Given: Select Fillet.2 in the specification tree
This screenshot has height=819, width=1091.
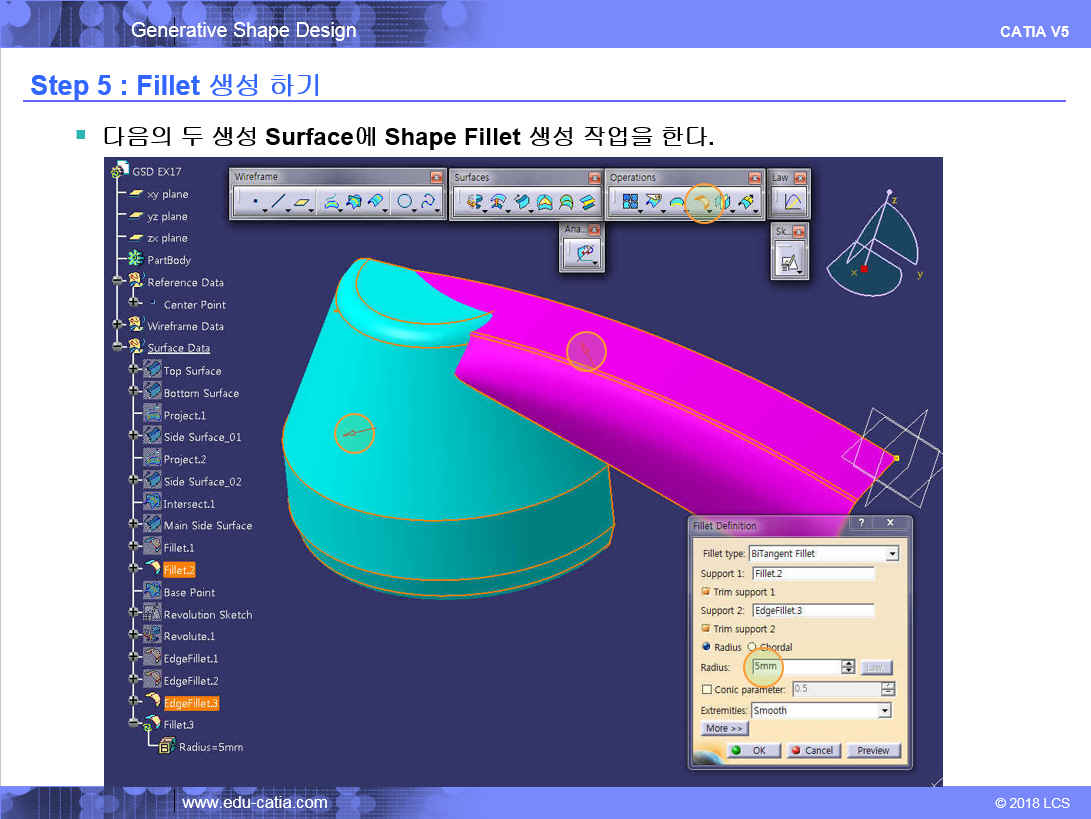Looking at the screenshot, I should coord(179,570).
